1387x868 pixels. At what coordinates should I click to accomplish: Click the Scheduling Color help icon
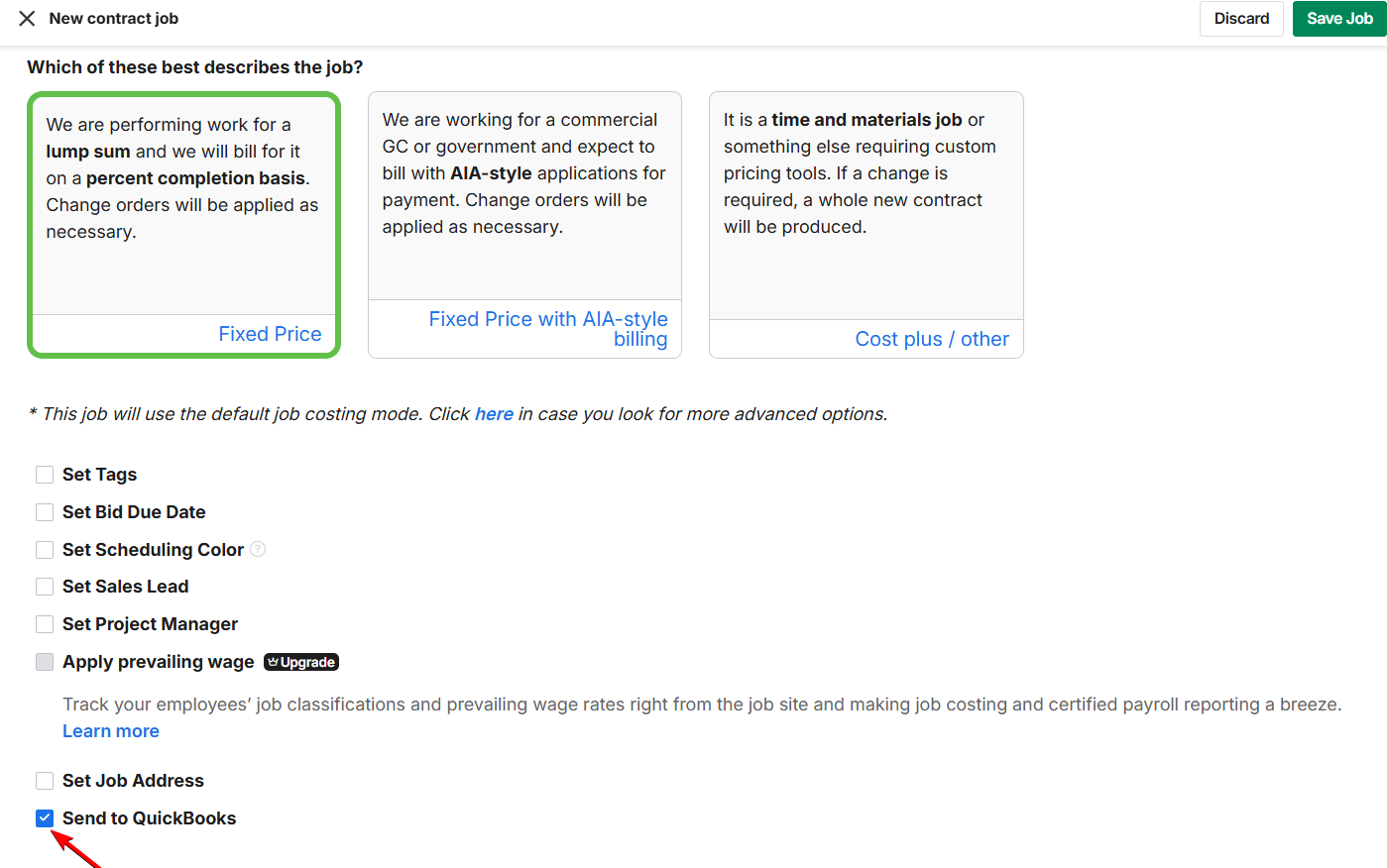coord(258,549)
